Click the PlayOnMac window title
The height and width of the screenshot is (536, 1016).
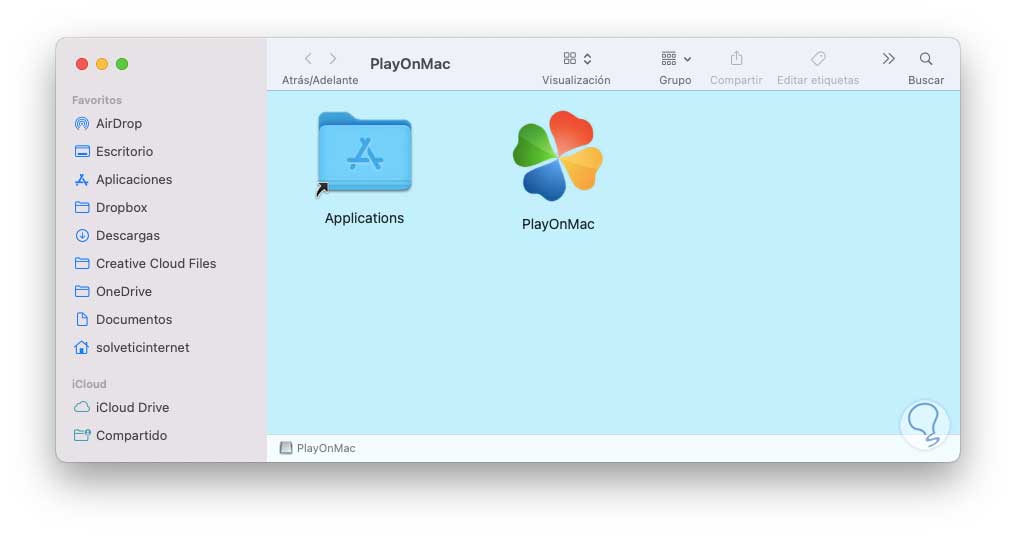410,64
